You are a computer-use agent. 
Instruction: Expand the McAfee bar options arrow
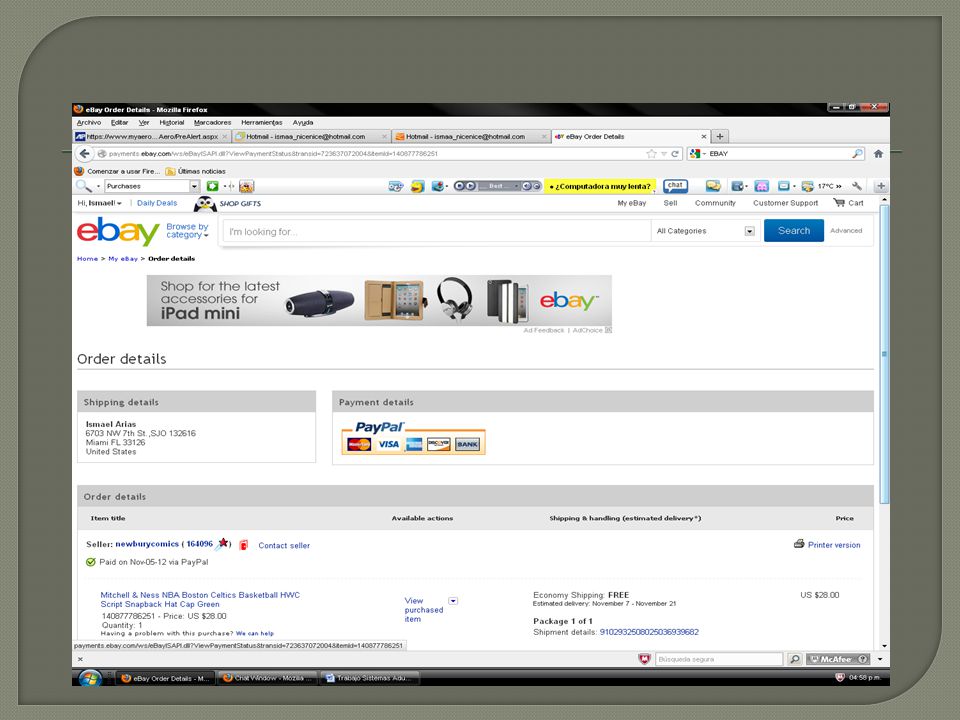pos(880,659)
